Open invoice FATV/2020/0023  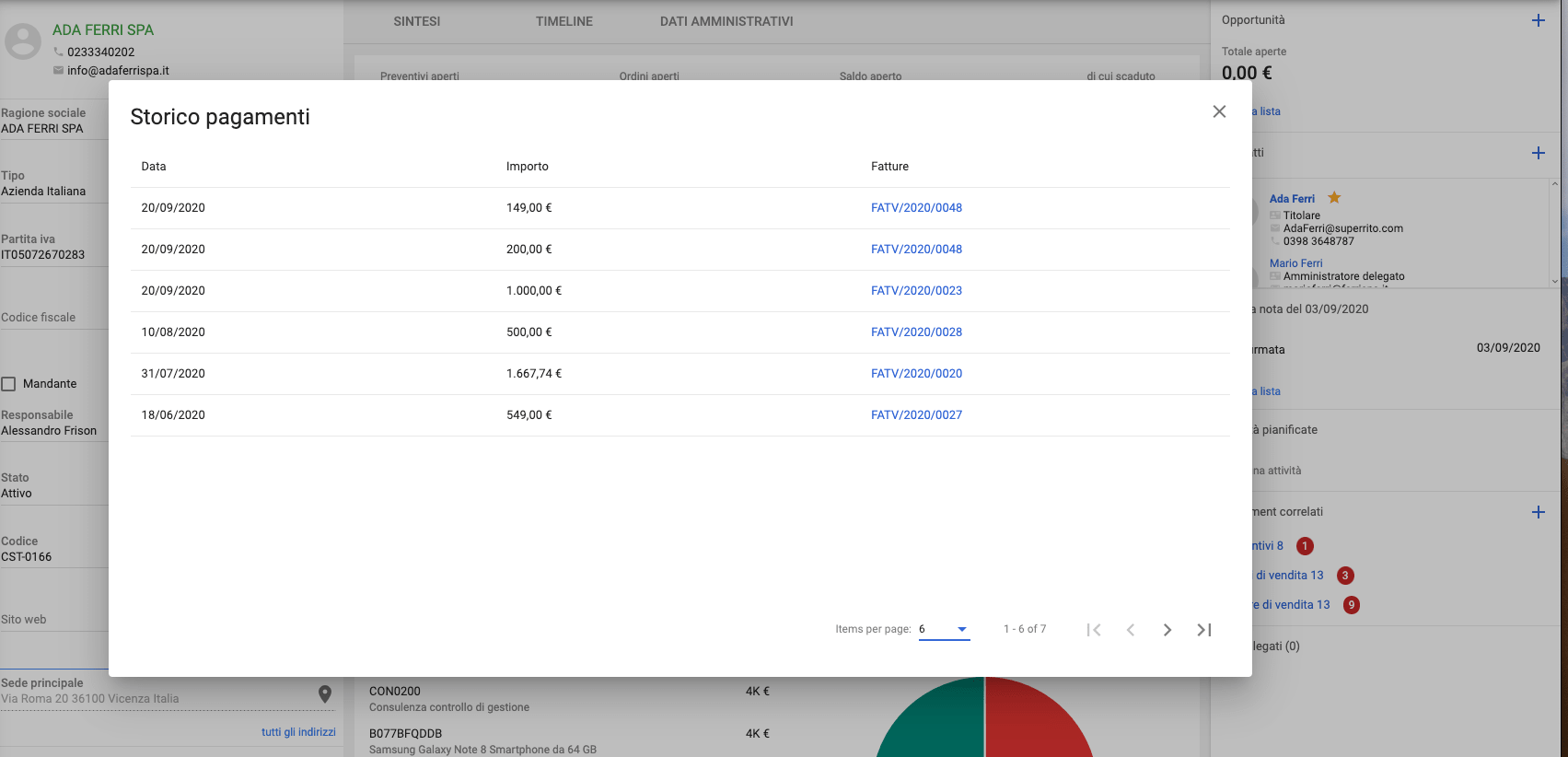pos(916,291)
